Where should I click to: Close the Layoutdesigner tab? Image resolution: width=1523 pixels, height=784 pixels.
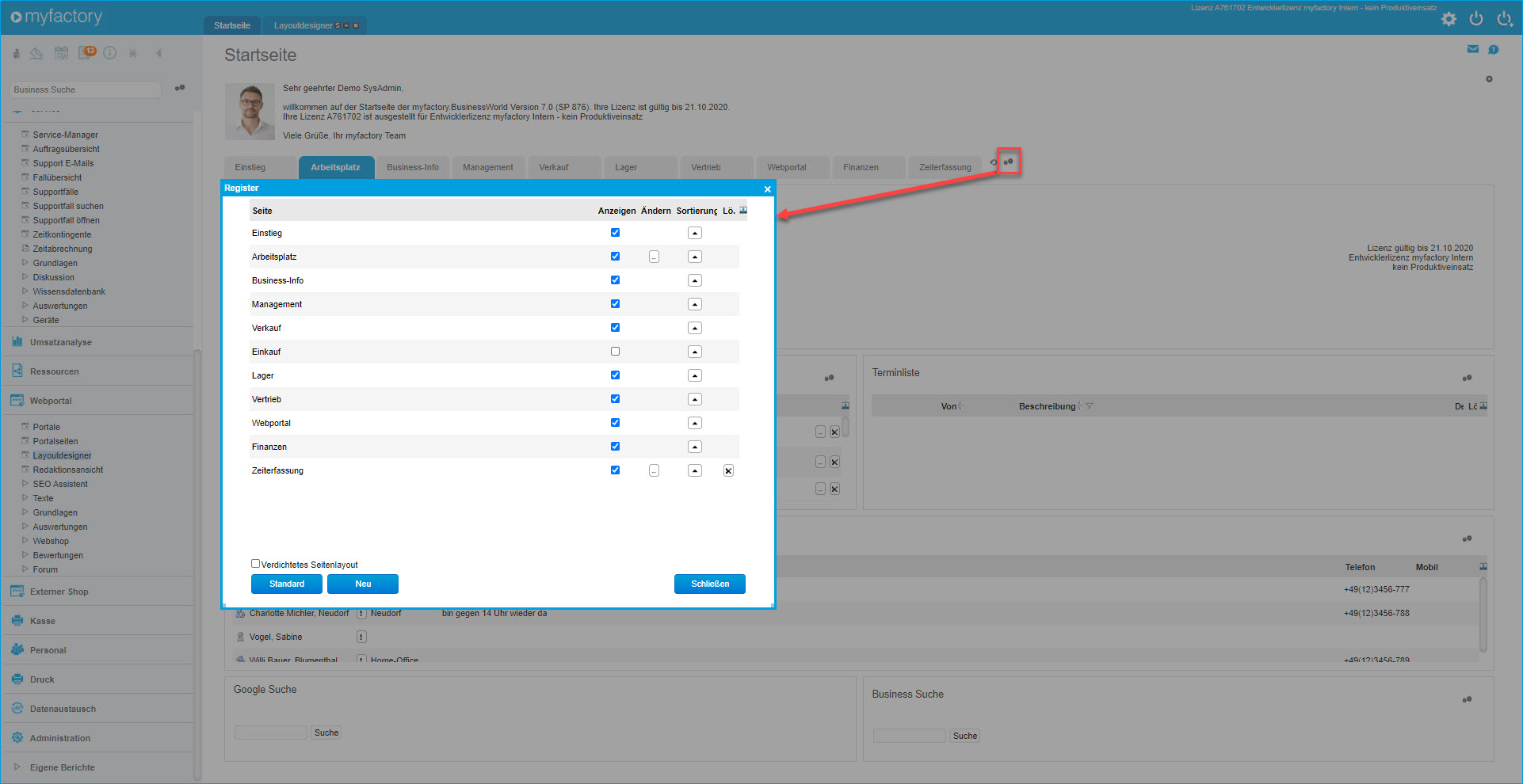click(356, 25)
